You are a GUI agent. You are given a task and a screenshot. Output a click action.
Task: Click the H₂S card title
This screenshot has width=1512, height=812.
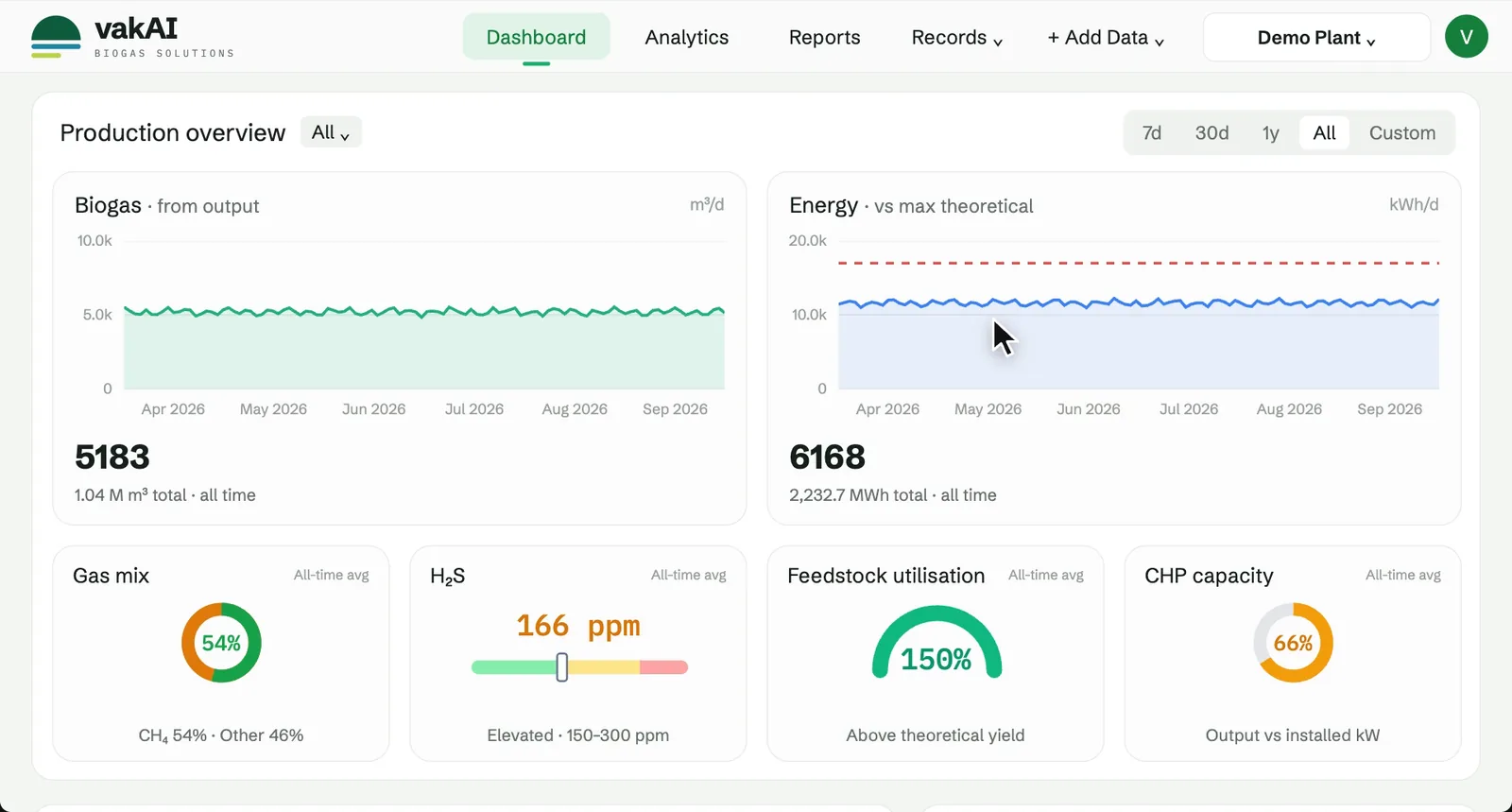pyautogui.click(x=447, y=577)
